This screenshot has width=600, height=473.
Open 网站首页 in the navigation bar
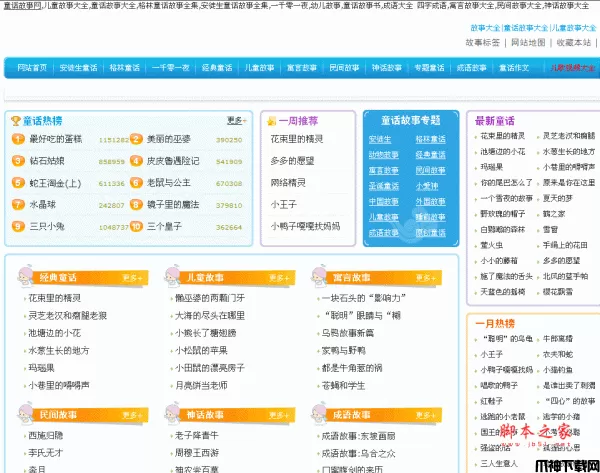pos(32,68)
